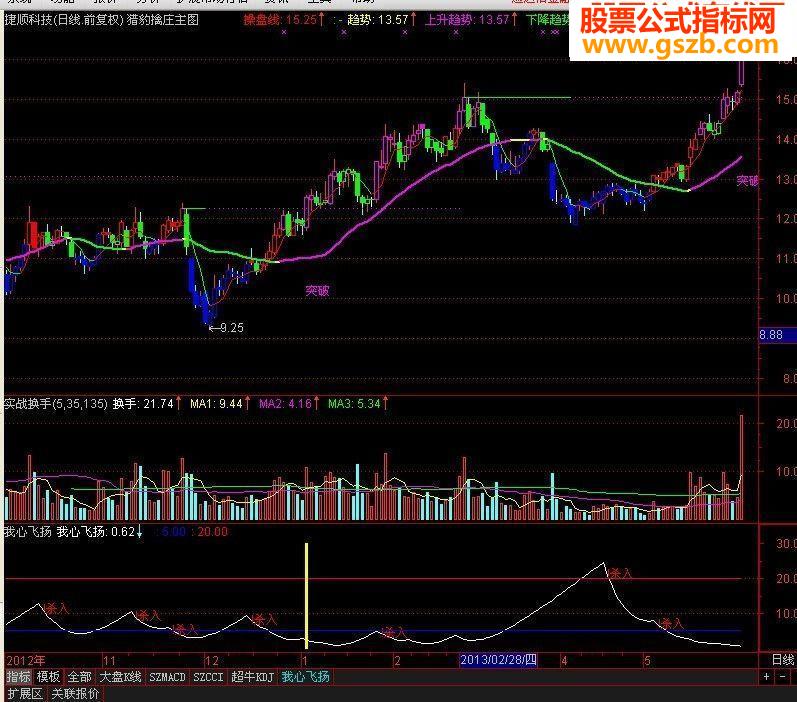This screenshot has width=797, height=702.
Task: Click the tallest volume bar at far right
Action: coord(742,468)
